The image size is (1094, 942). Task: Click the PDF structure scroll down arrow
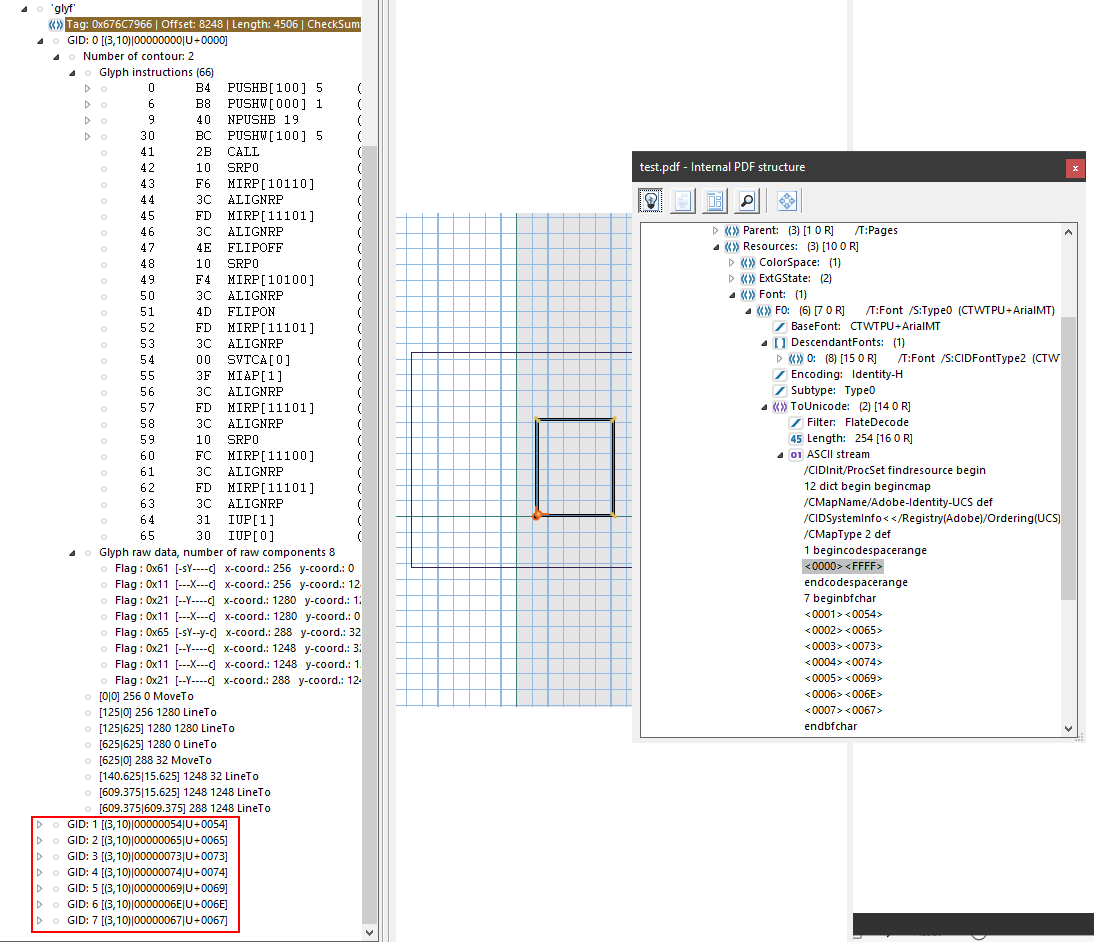click(x=1069, y=729)
